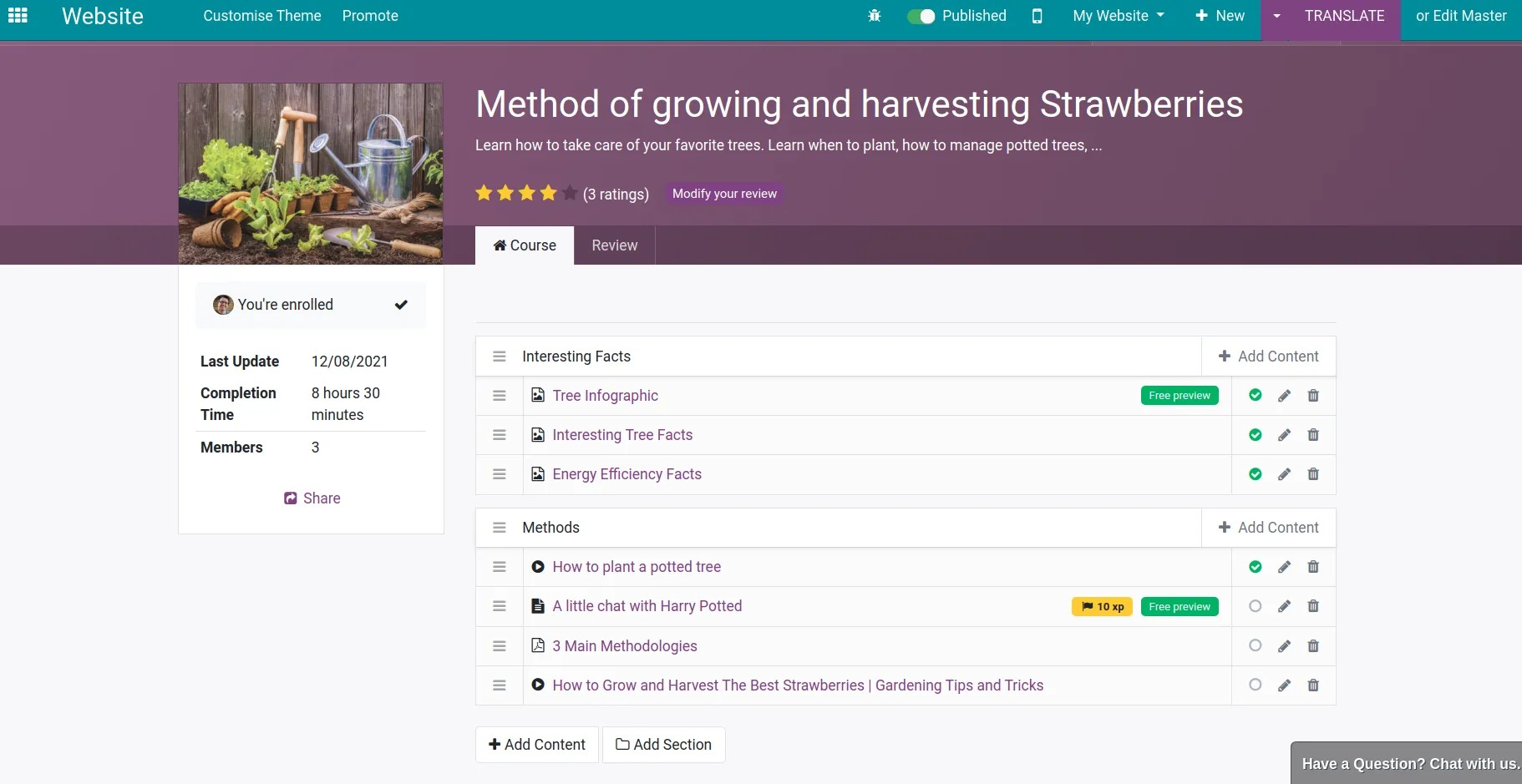The width and height of the screenshot is (1522, 784).
Task: Click drag handle for Energy Efficiency Facts
Action: point(500,474)
